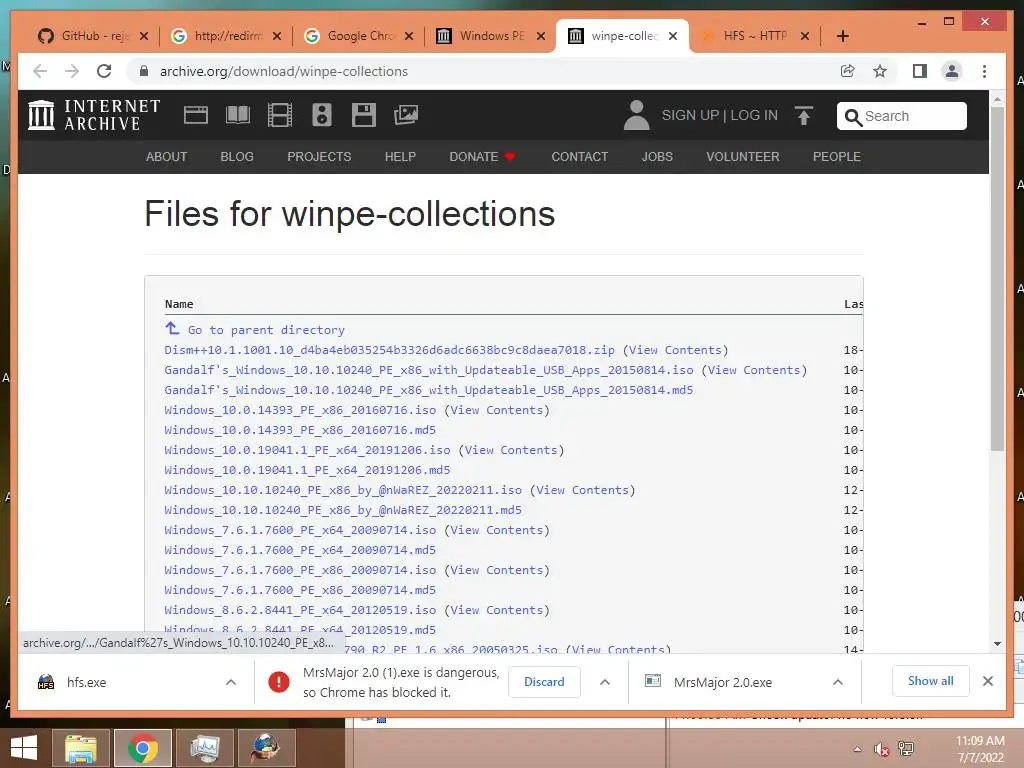This screenshot has width=1024, height=768.
Task: Open the DONATE menu item
Action: [x=482, y=157]
